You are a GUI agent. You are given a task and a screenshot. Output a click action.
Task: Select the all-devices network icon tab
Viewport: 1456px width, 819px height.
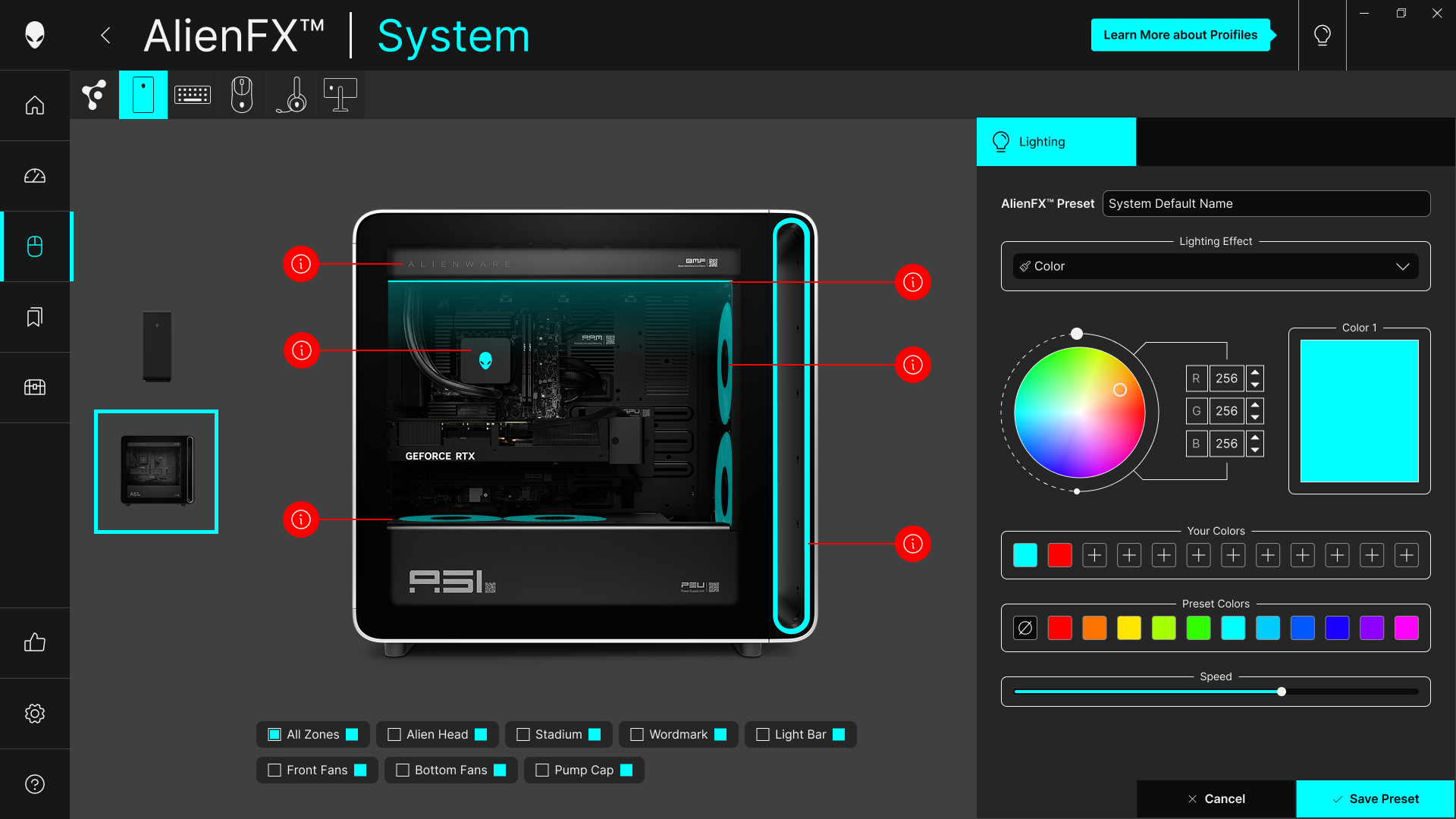(94, 95)
